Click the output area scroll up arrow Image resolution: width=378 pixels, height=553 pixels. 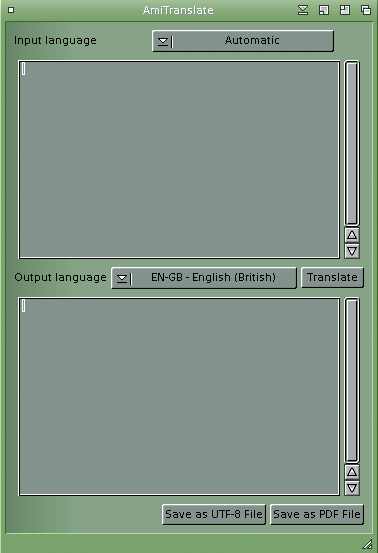[x=352, y=472]
